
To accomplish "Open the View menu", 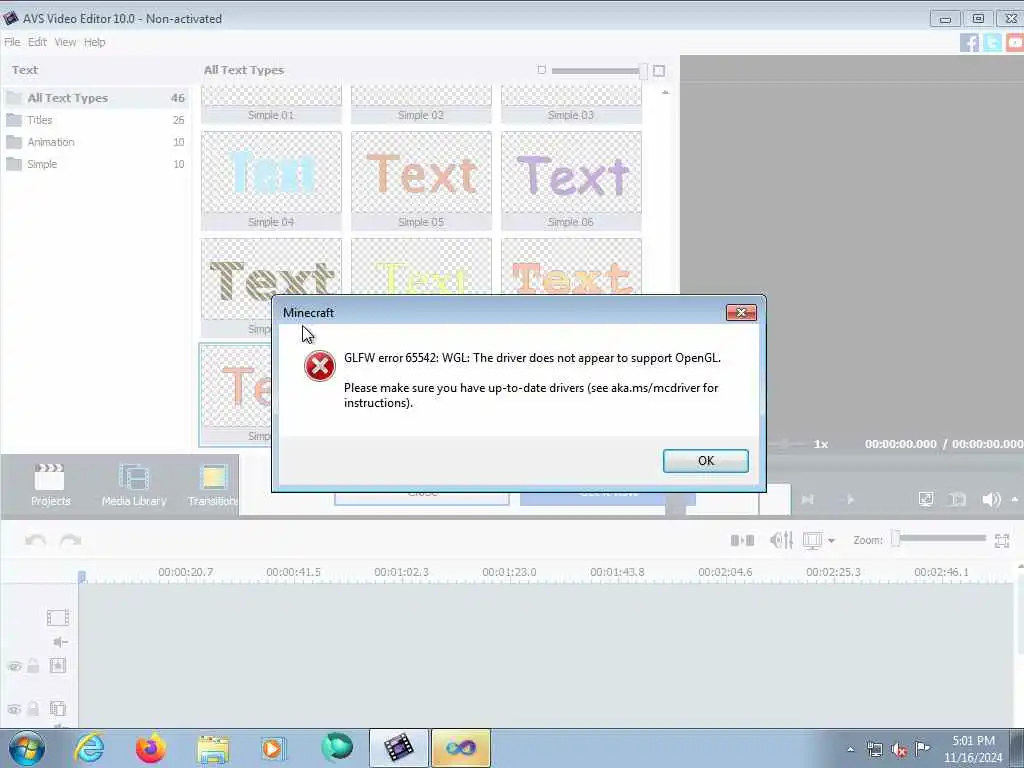I will tap(65, 42).
